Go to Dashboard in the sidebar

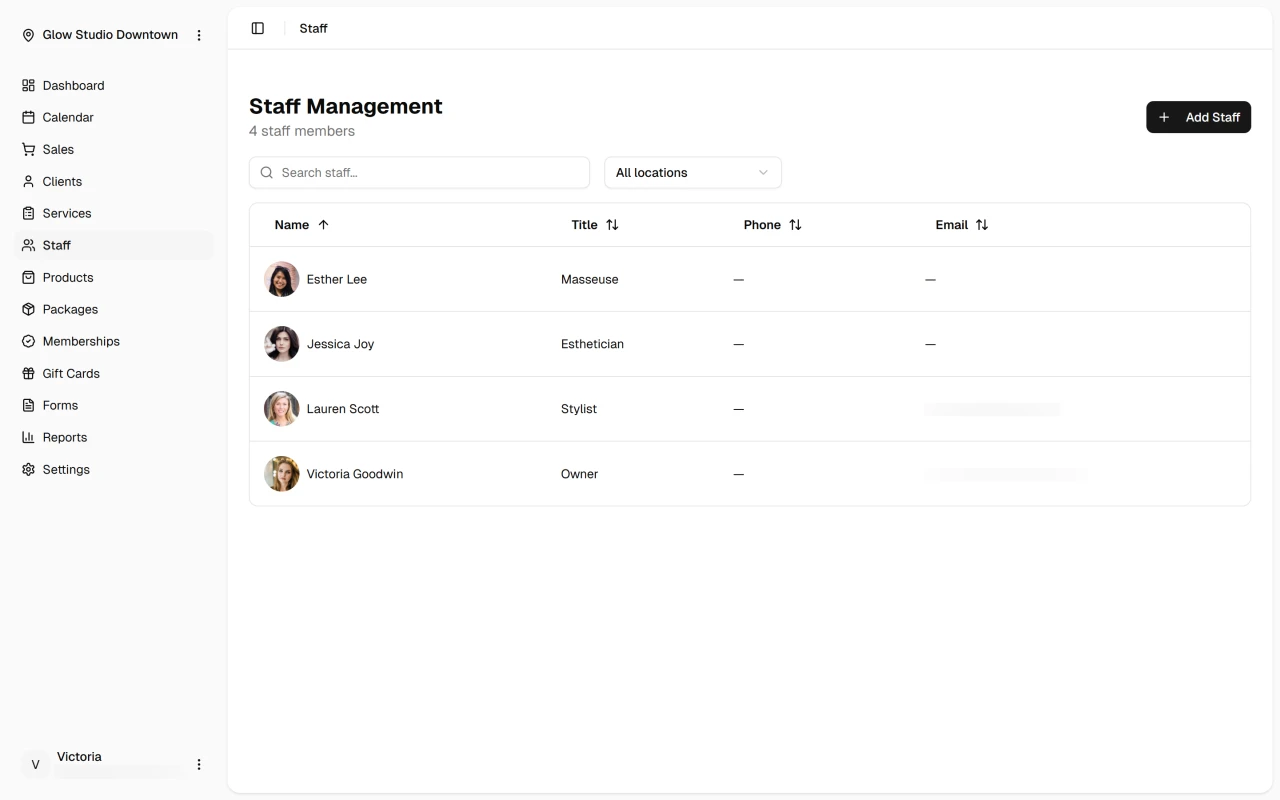(114, 85)
